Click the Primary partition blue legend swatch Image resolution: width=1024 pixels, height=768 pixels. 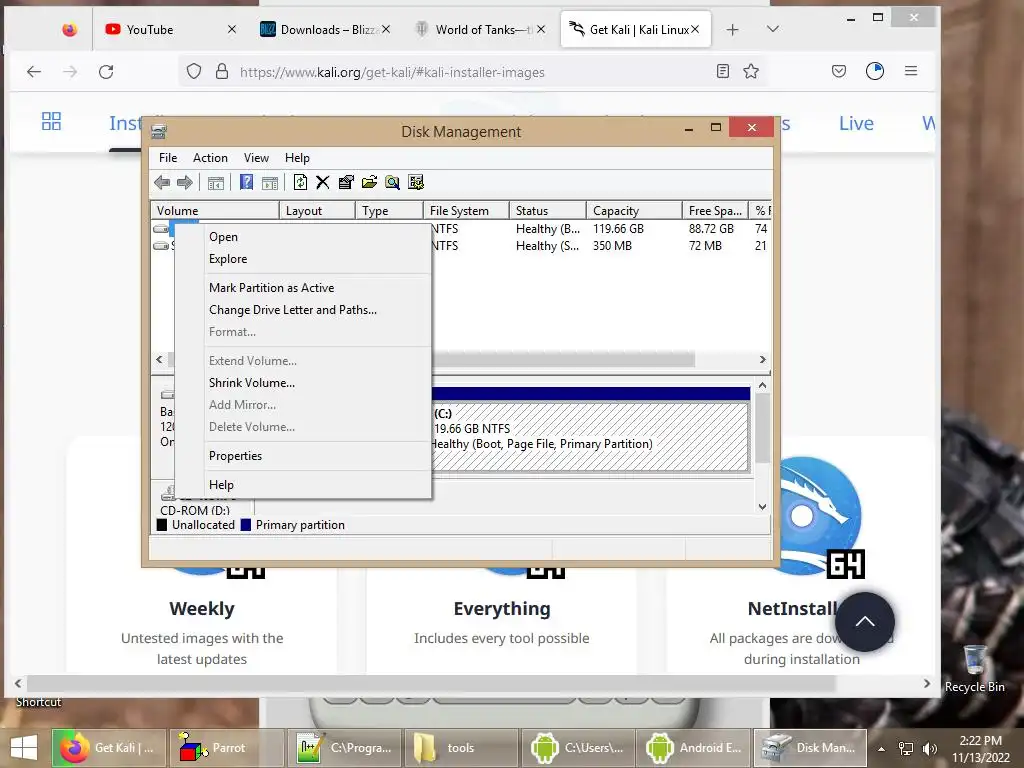coord(246,525)
